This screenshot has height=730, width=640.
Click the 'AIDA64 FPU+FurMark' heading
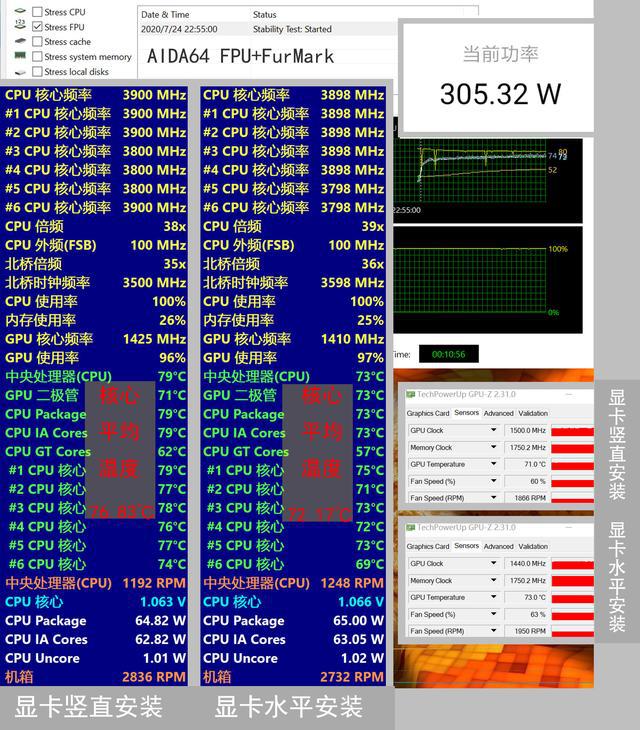(x=241, y=57)
